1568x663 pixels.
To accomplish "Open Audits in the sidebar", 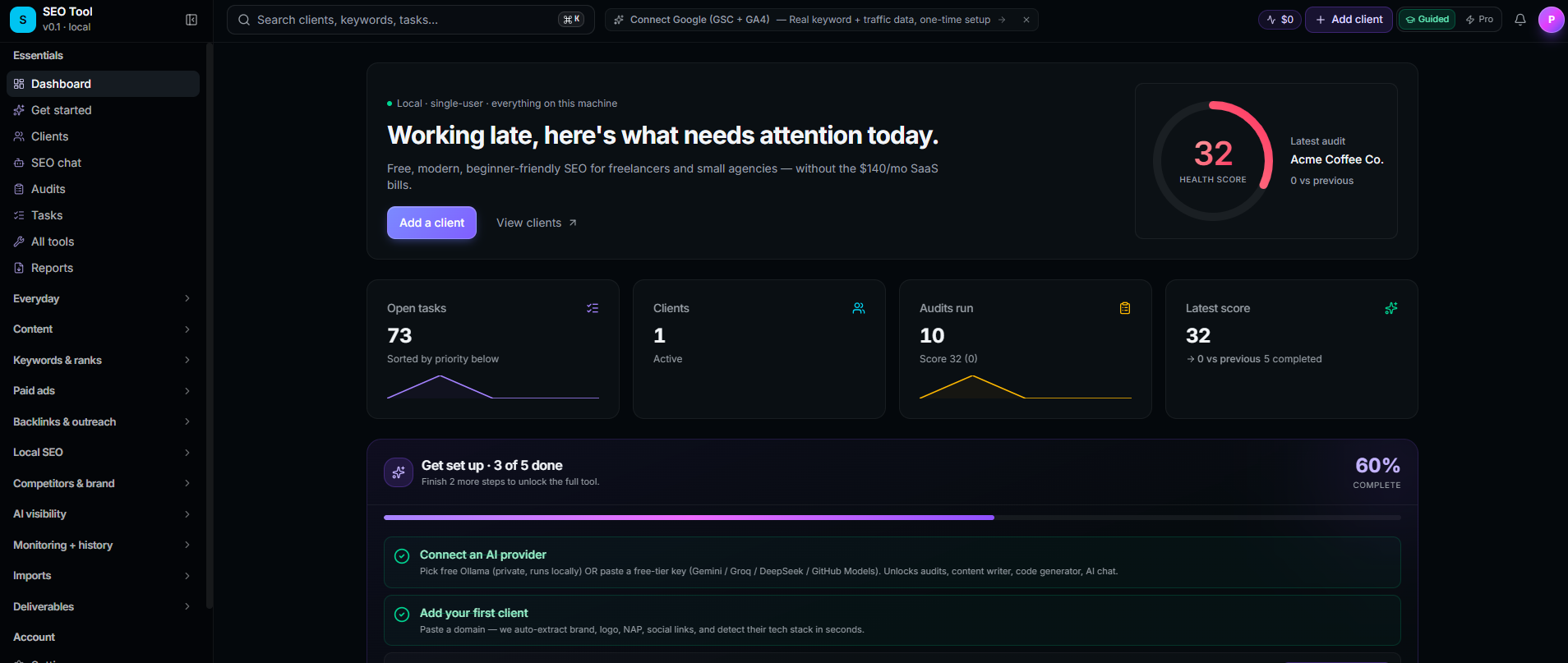I will point(103,189).
